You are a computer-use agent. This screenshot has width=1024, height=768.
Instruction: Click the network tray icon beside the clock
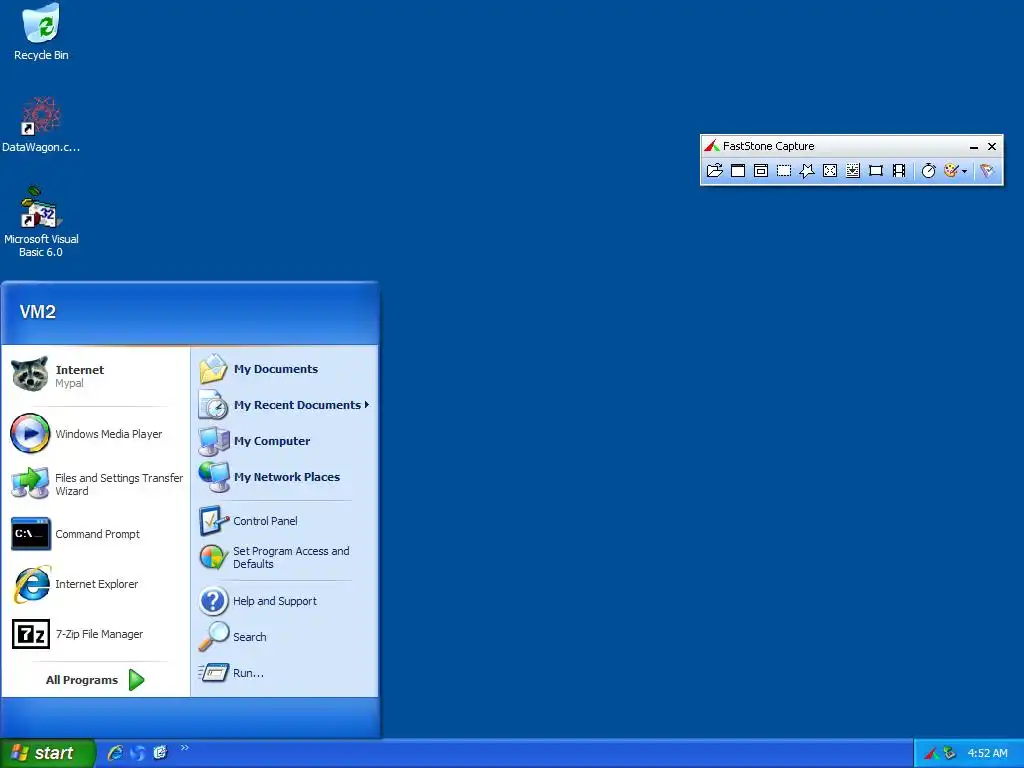click(949, 754)
